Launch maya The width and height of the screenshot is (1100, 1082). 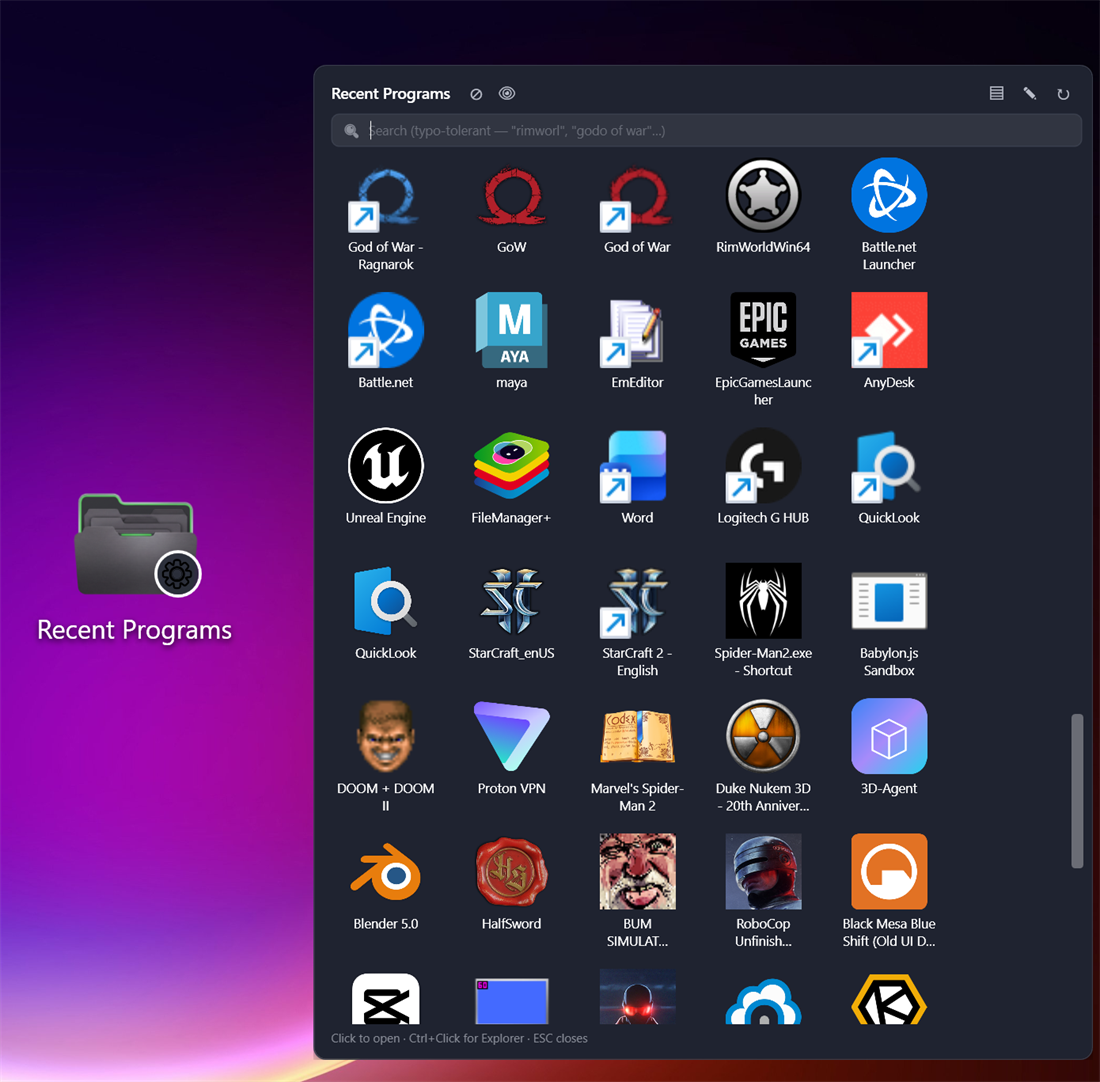click(x=511, y=330)
